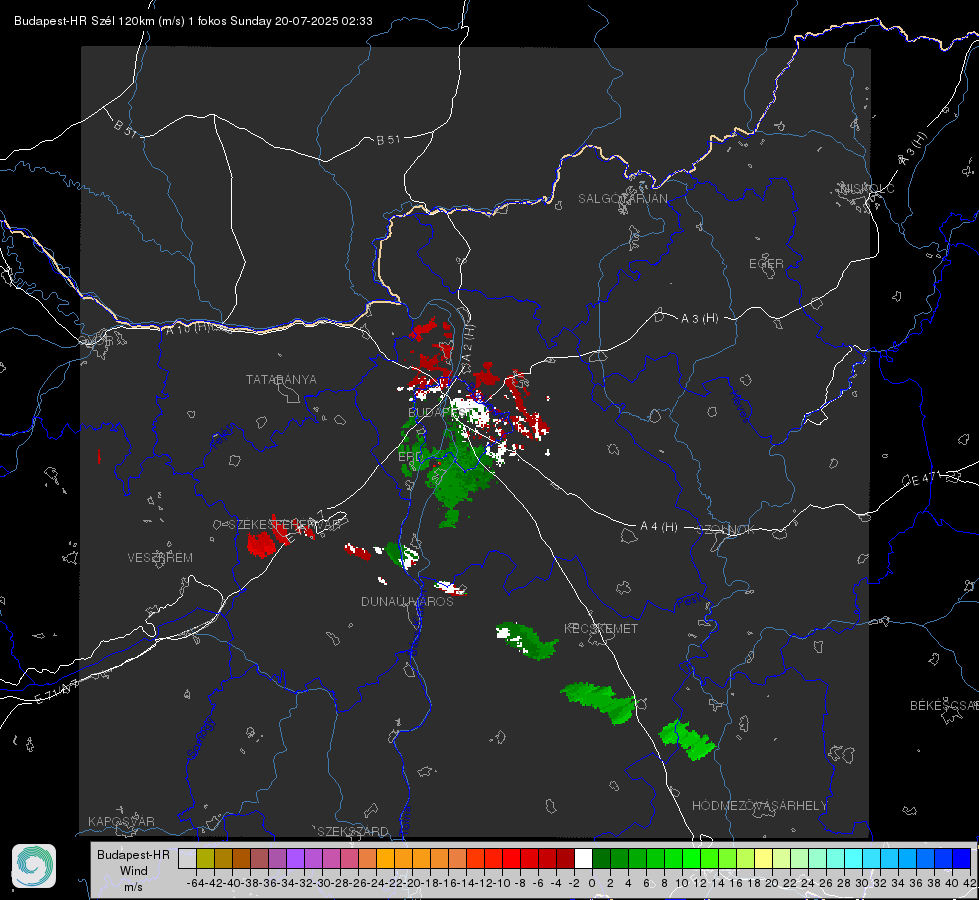Image resolution: width=979 pixels, height=900 pixels.
Task: Select the white swatch in the wind legend
Action: tap(583, 858)
